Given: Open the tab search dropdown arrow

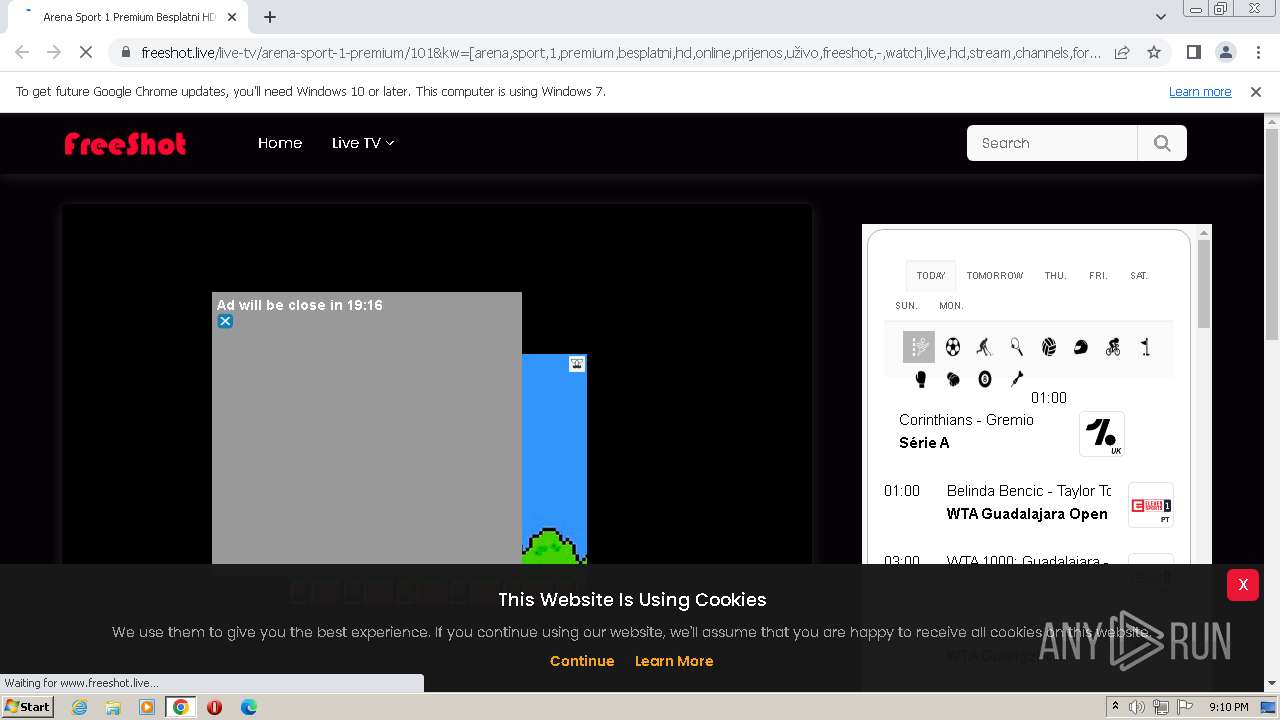Looking at the screenshot, I should point(1160,17).
